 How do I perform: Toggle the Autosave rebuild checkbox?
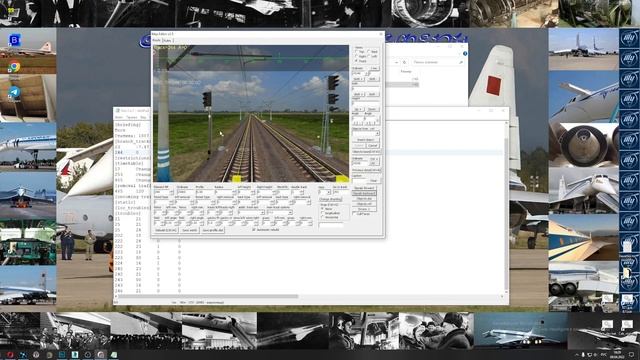tap(253, 229)
